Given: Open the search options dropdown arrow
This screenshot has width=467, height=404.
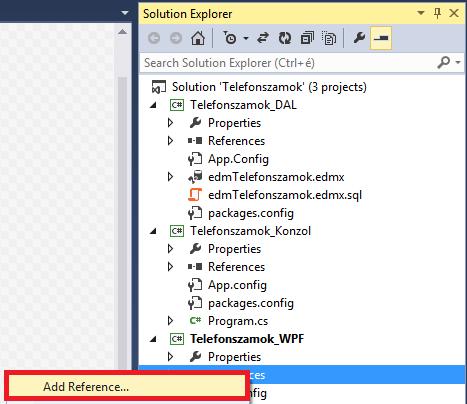Looking at the screenshot, I should click(459, 62).
